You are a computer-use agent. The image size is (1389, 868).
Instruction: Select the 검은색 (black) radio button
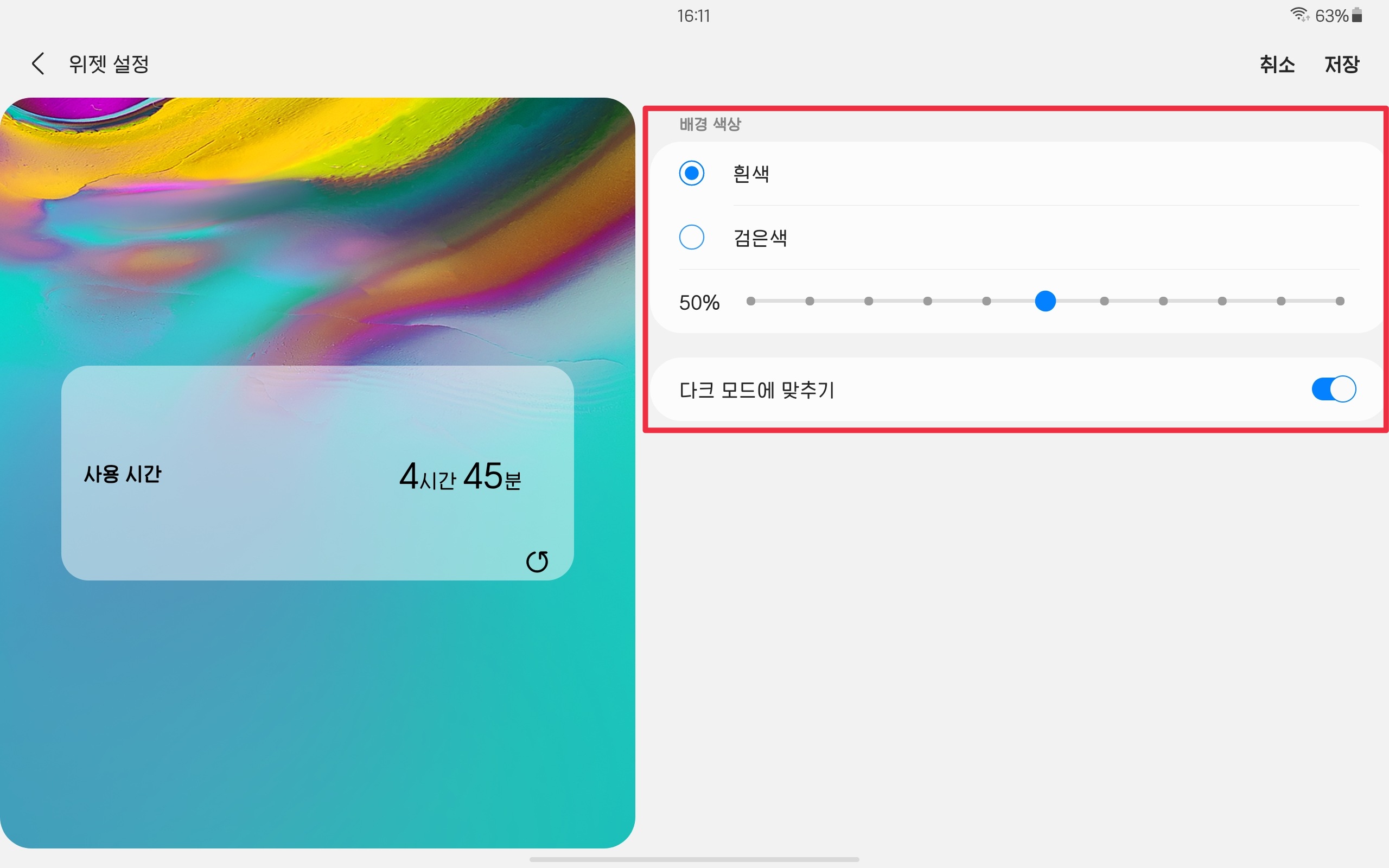point(691,237)
